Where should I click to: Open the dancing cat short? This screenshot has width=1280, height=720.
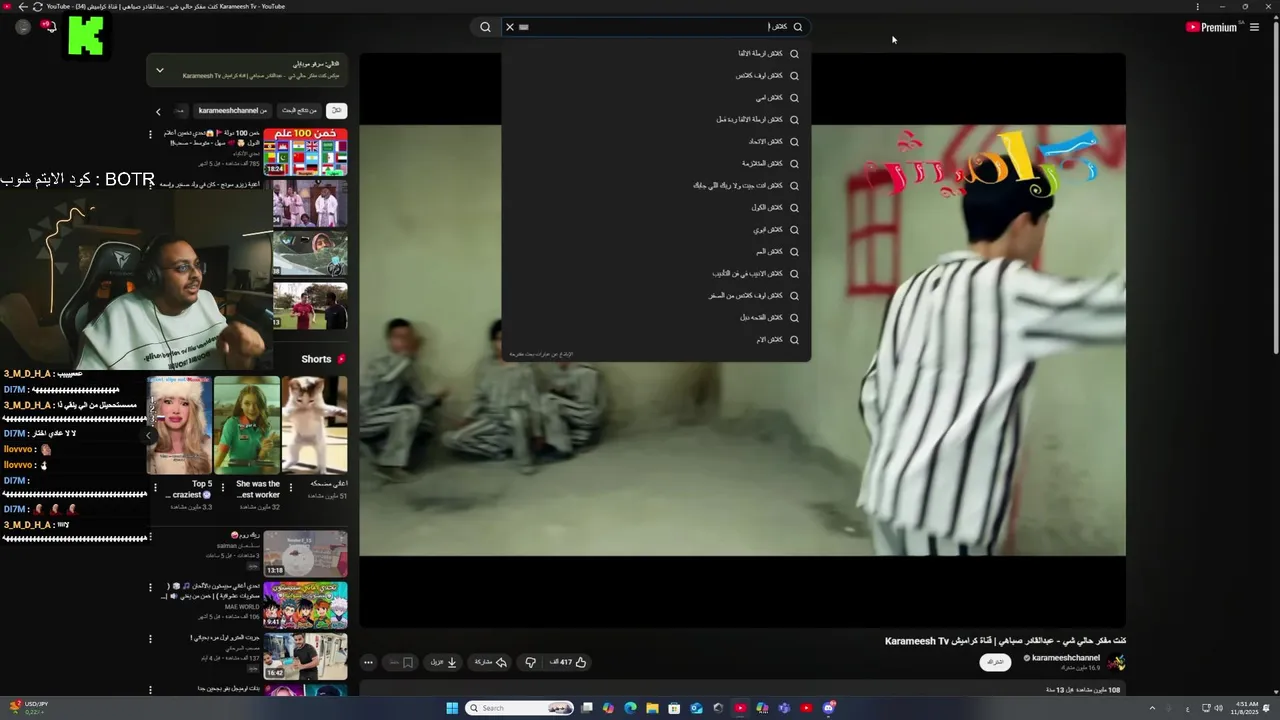tap(315, 425)
